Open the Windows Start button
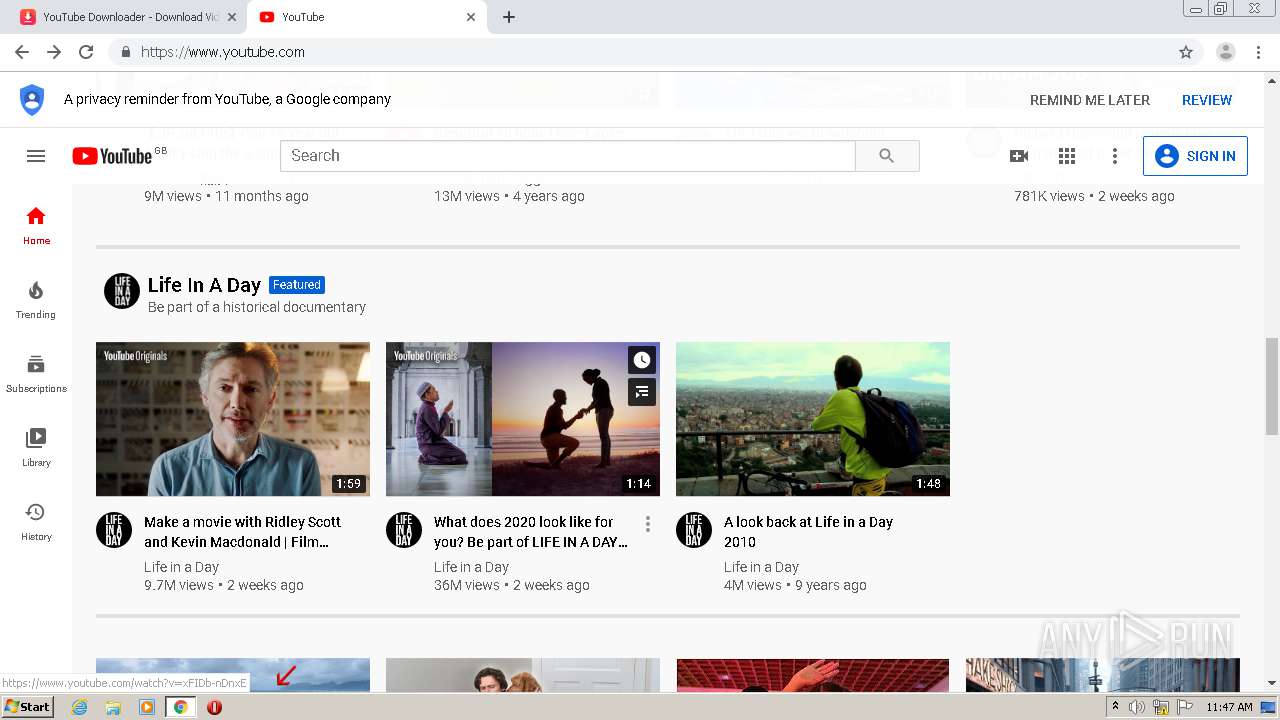1280x720 pixels. tap(27, 707)
